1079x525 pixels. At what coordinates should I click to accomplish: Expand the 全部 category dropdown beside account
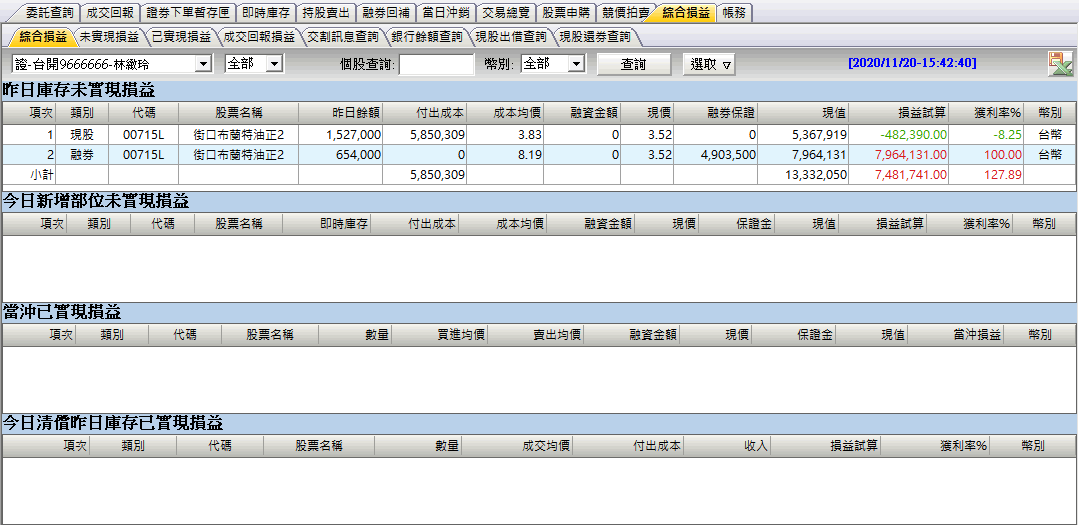tap(275, 64)
